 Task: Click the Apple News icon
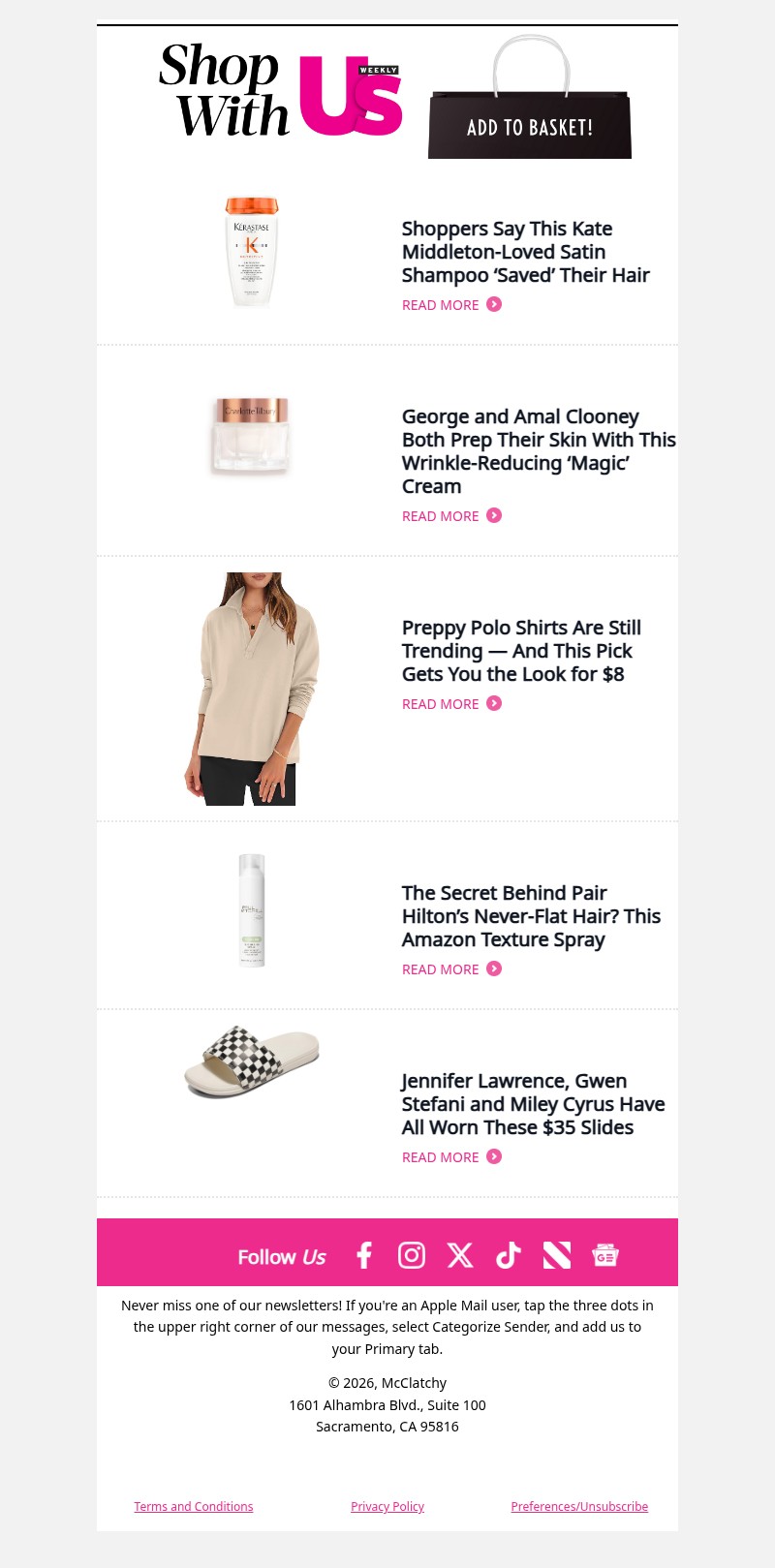click(557, 1255)
